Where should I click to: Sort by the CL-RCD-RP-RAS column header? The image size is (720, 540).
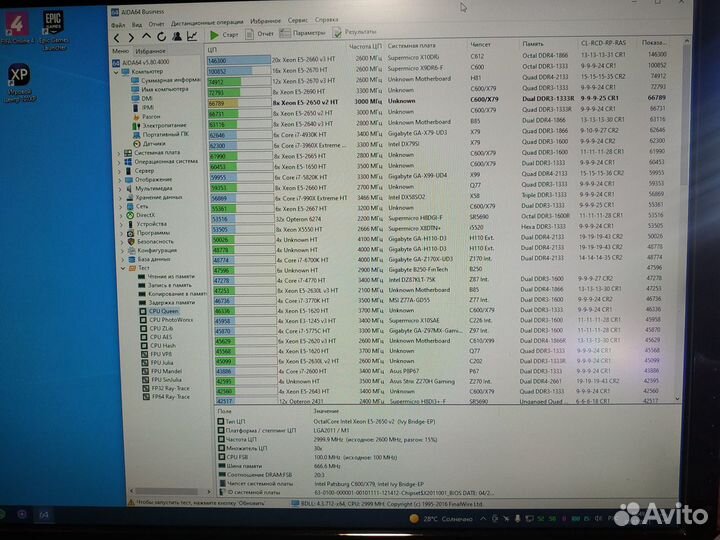603,43
